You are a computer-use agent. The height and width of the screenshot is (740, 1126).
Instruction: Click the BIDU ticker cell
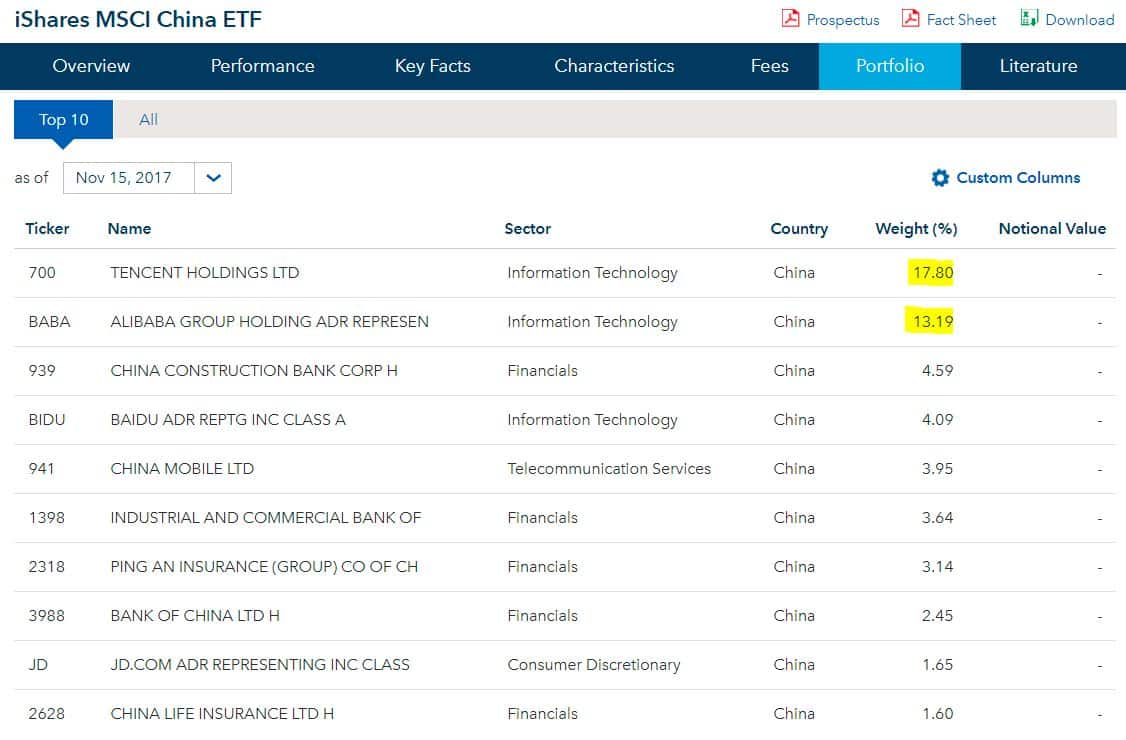point(47,420)
